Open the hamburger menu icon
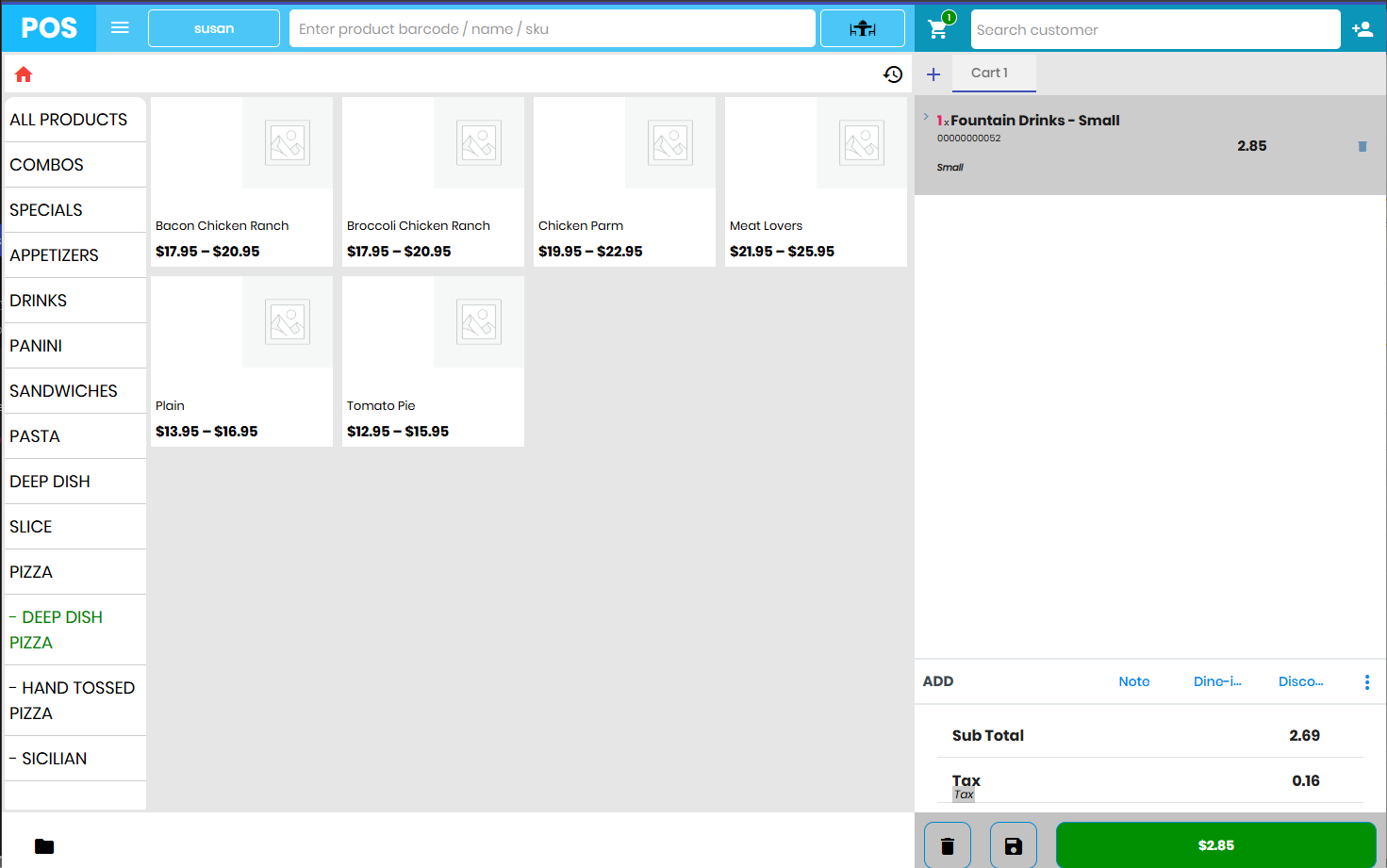Image resolution: width=1387 pixels, height=868 pixels. [x=120, y=28]
